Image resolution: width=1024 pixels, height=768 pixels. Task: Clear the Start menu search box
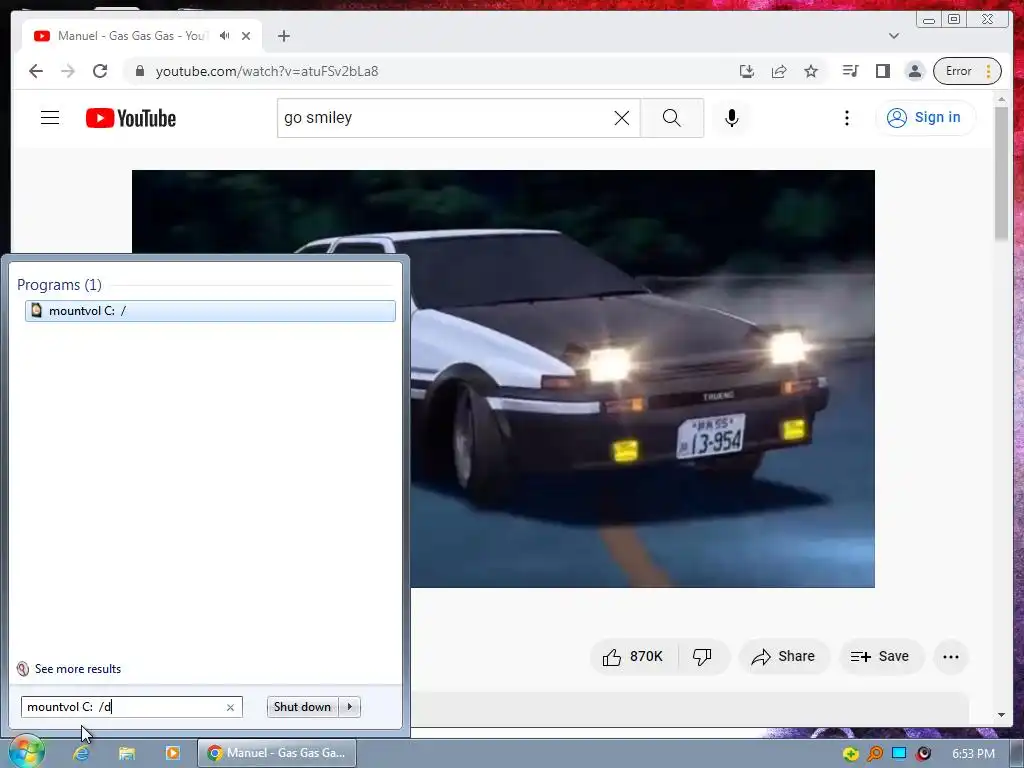point(230,707)
